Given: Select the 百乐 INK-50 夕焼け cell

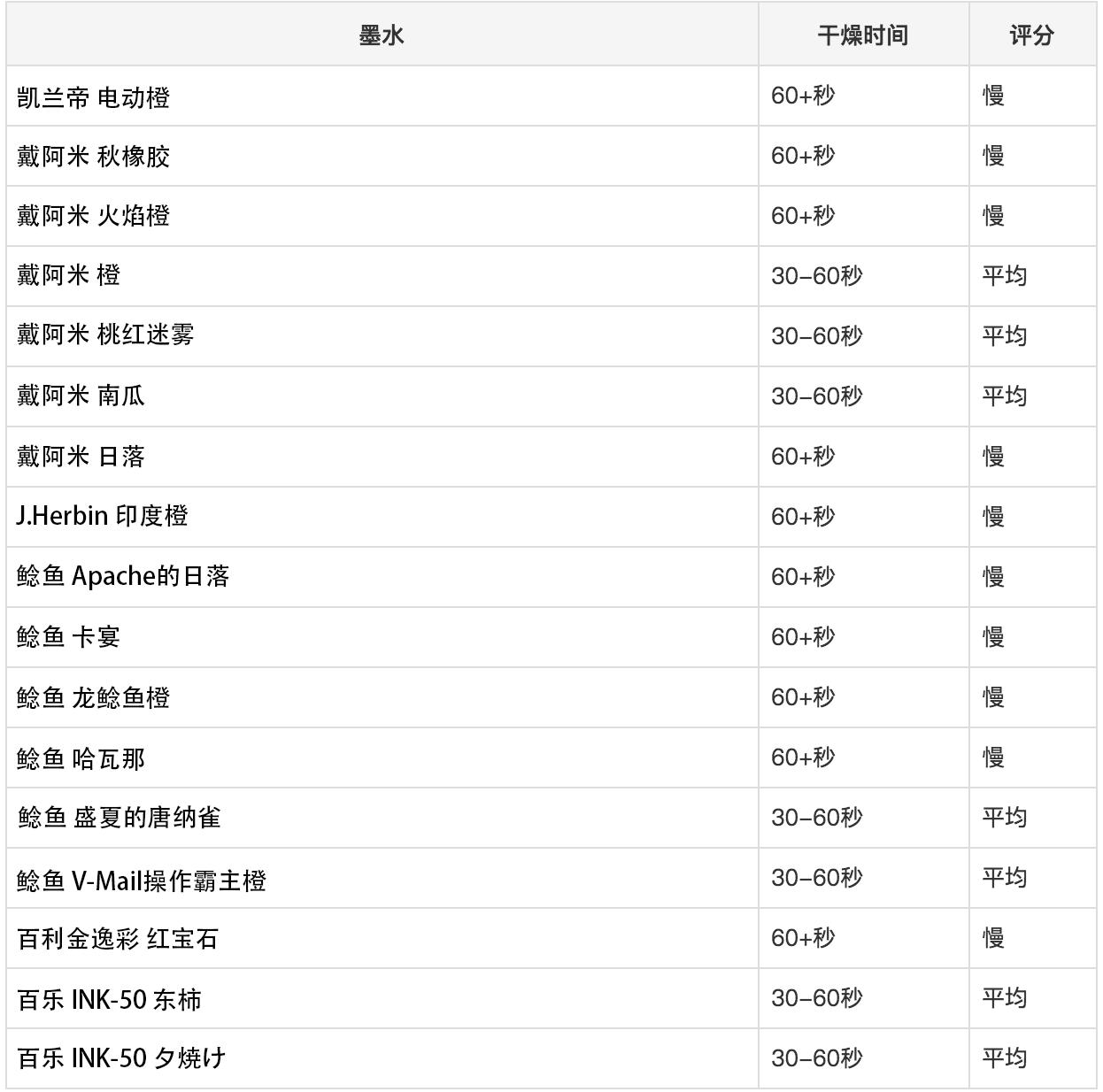Looking at the screenshot, I should [121, 1058].
